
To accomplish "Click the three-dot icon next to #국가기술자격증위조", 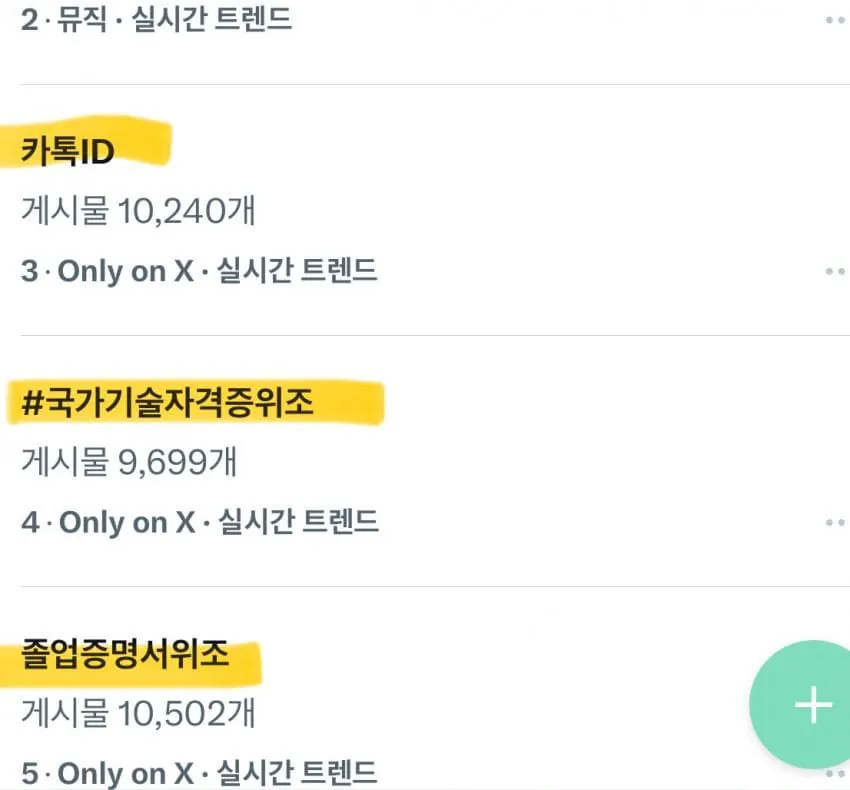I will pos(837,521).
